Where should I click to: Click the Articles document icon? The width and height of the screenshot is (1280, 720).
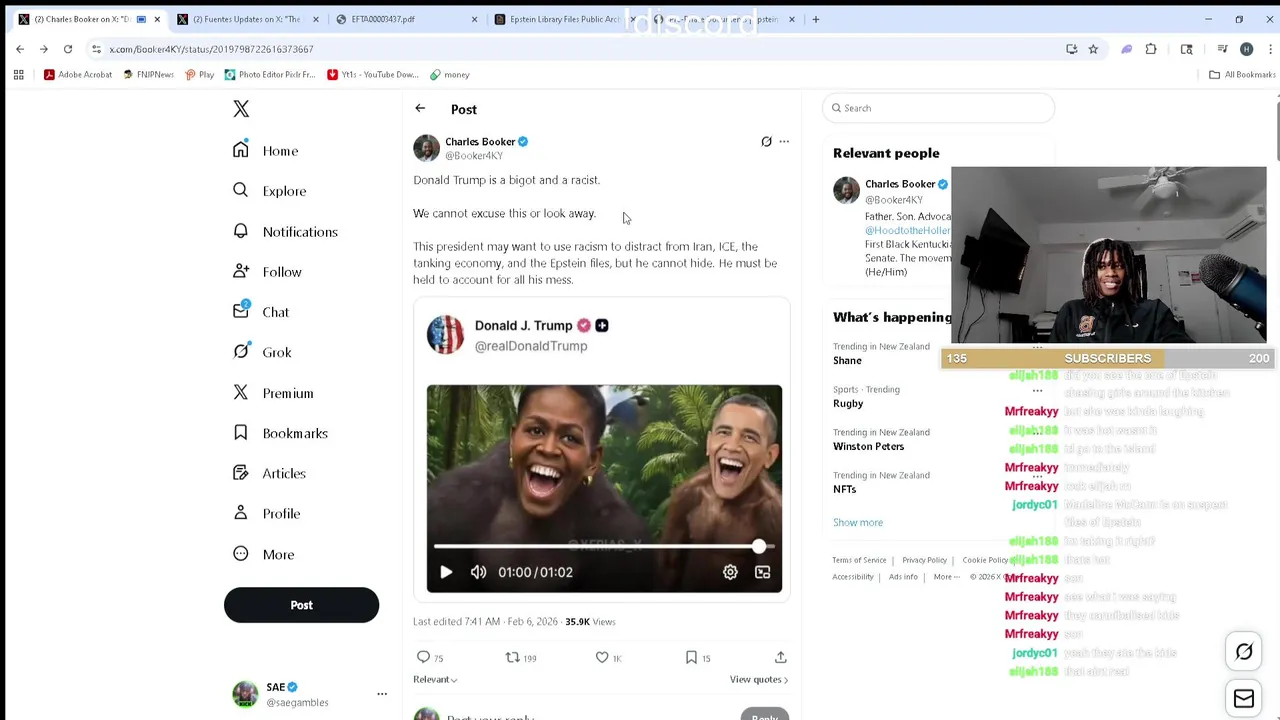[241, 473]
